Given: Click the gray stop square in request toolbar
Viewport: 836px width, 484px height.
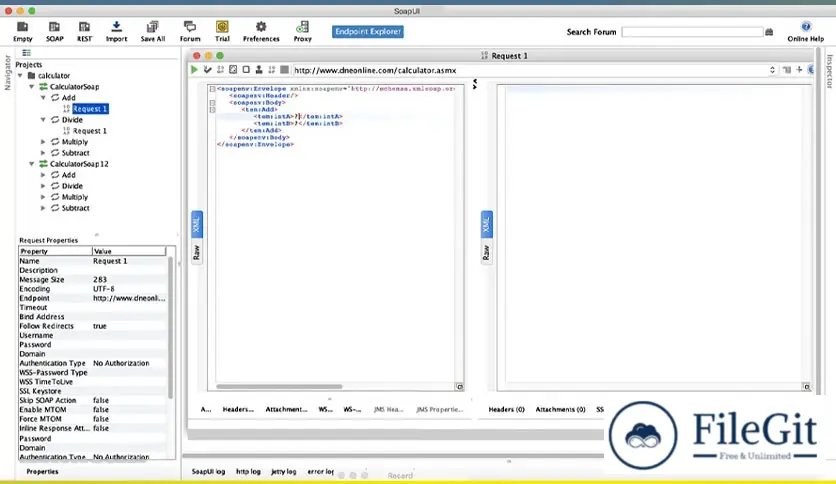Looking at the screenshot, I should pyautogui.click(x=284, y=70).
